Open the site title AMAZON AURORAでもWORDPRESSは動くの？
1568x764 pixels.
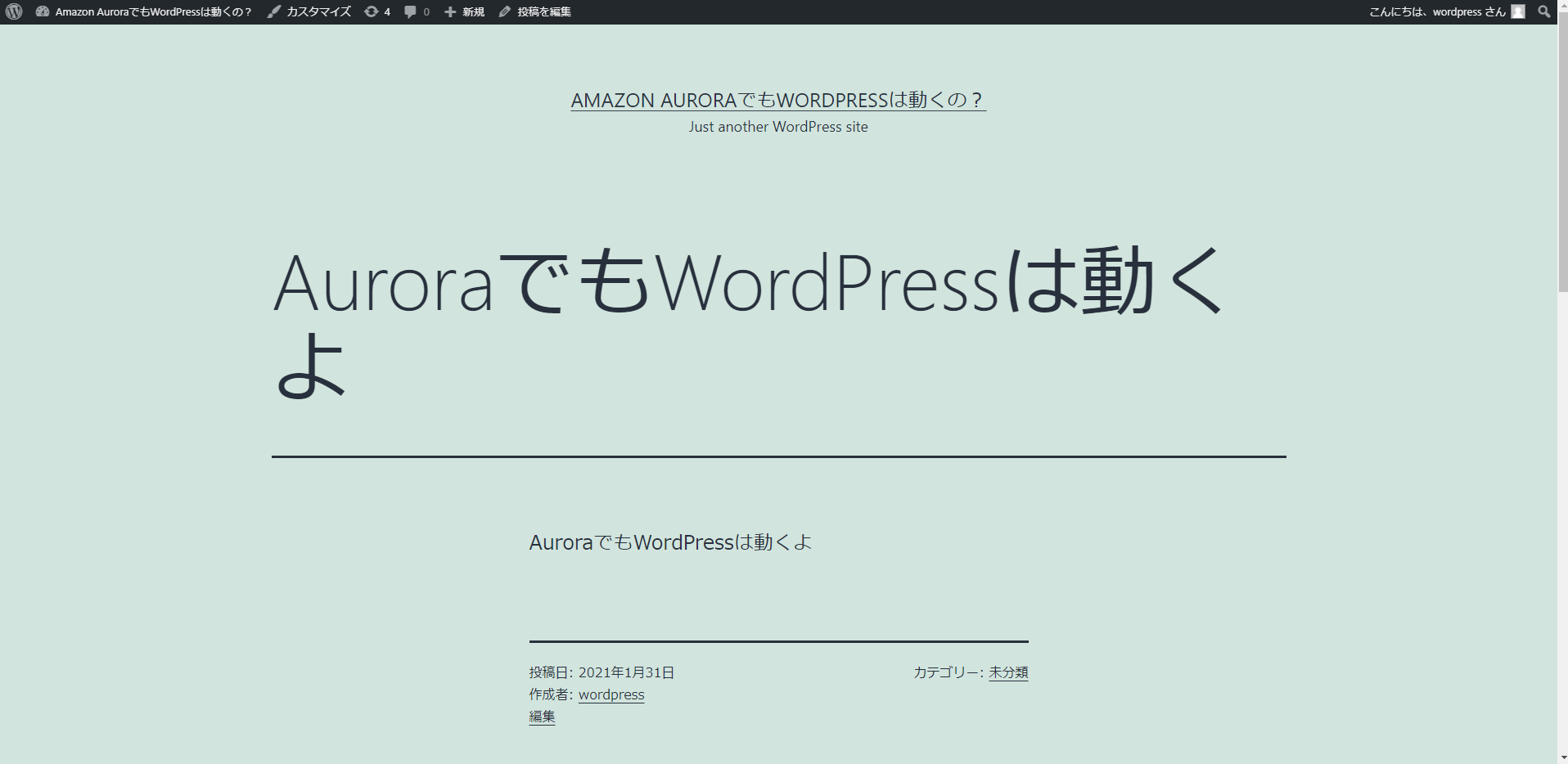point(777,100)
